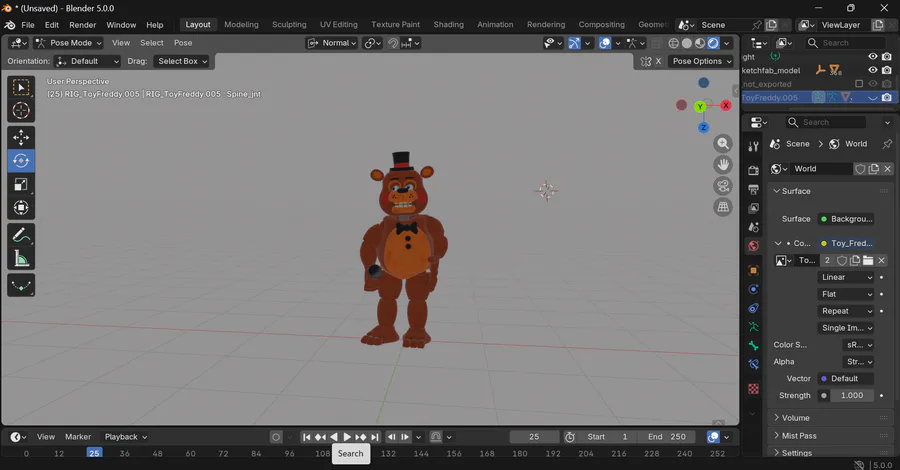Viewport: 900px width, 470px height.
Task: Expand the Pose Options dropdown
Action: (702, 61)
